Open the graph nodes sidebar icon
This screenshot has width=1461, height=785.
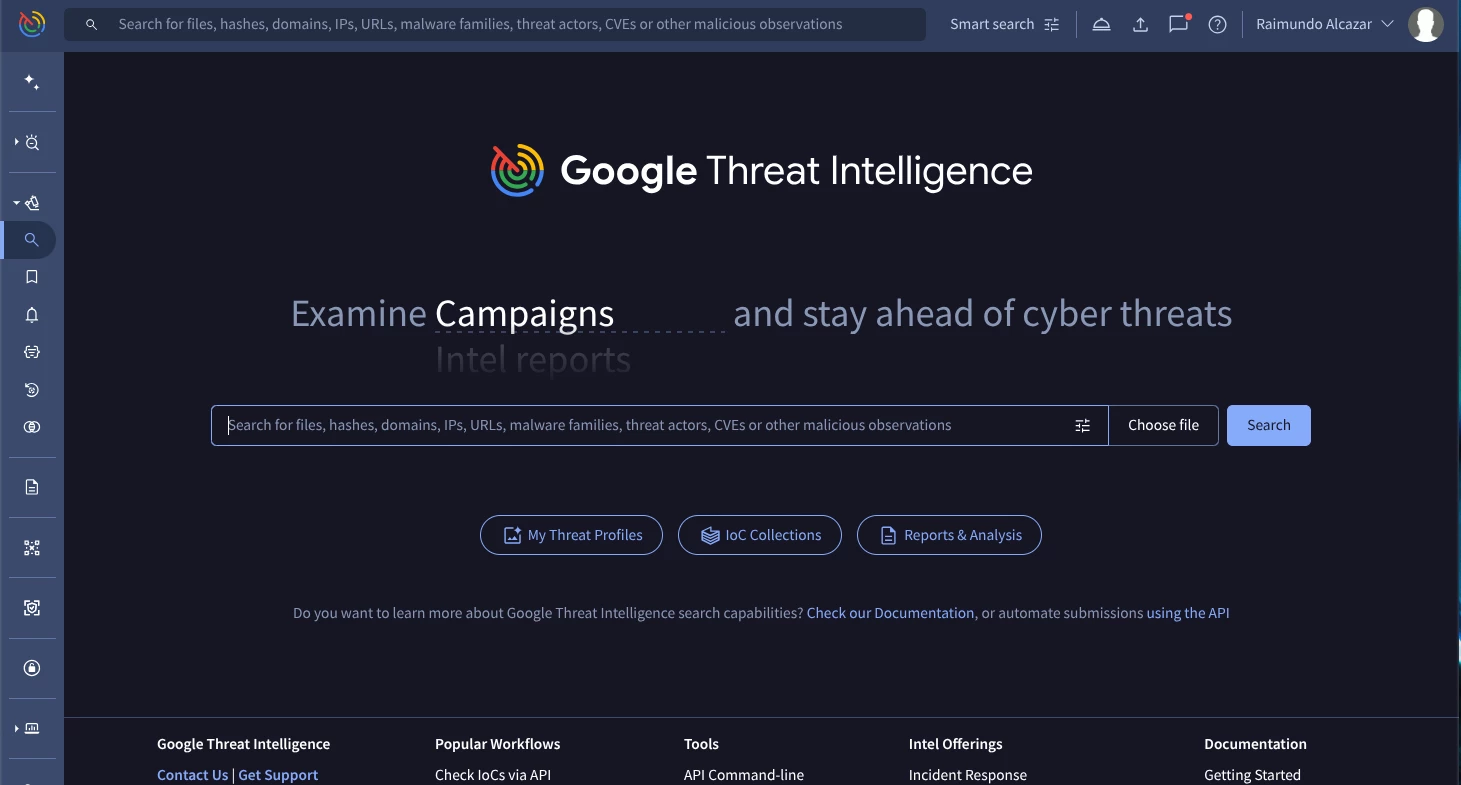32,548
